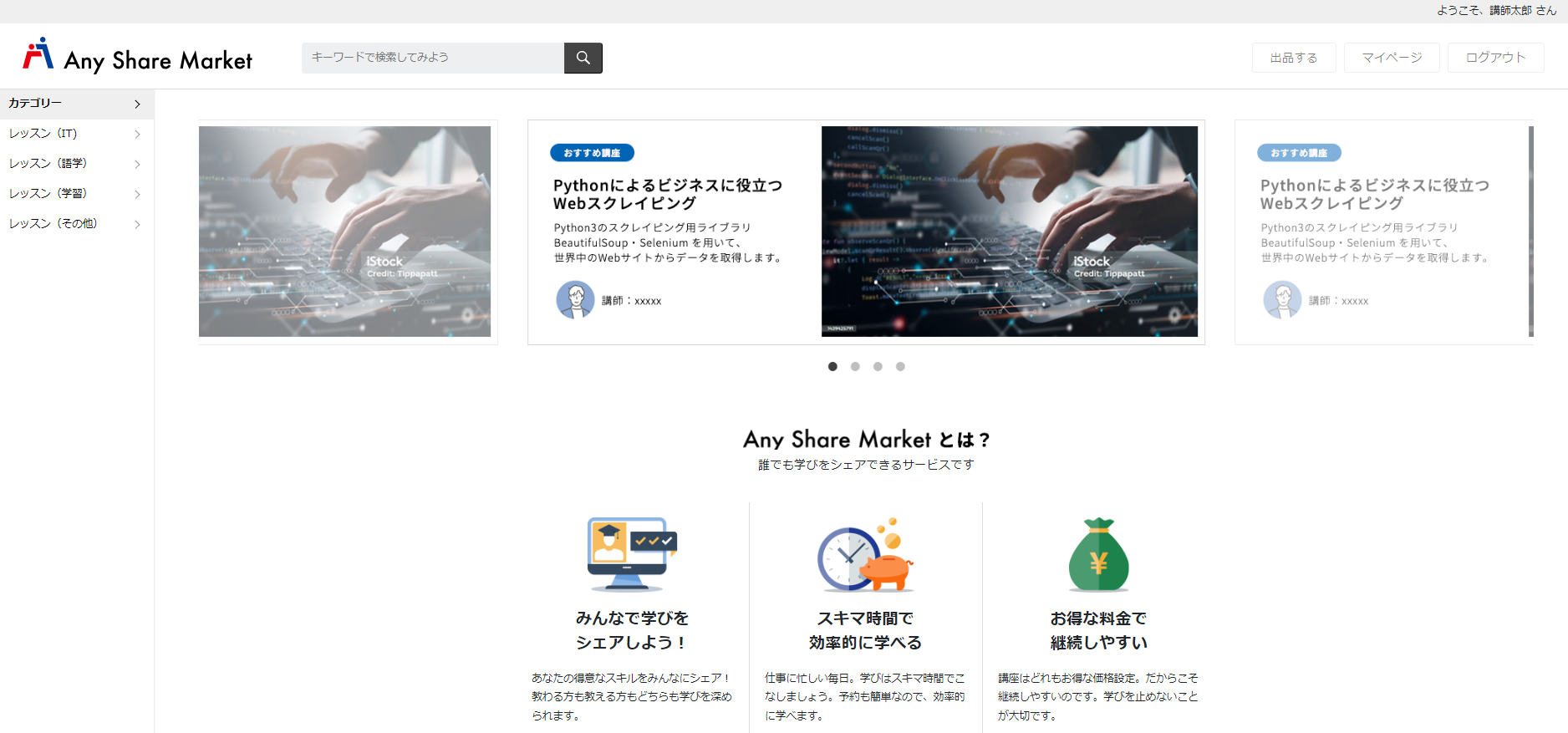This screenshot has width=1568, height=733.
Task: Select the second carousel dot indicator
Action: point(855,366)
